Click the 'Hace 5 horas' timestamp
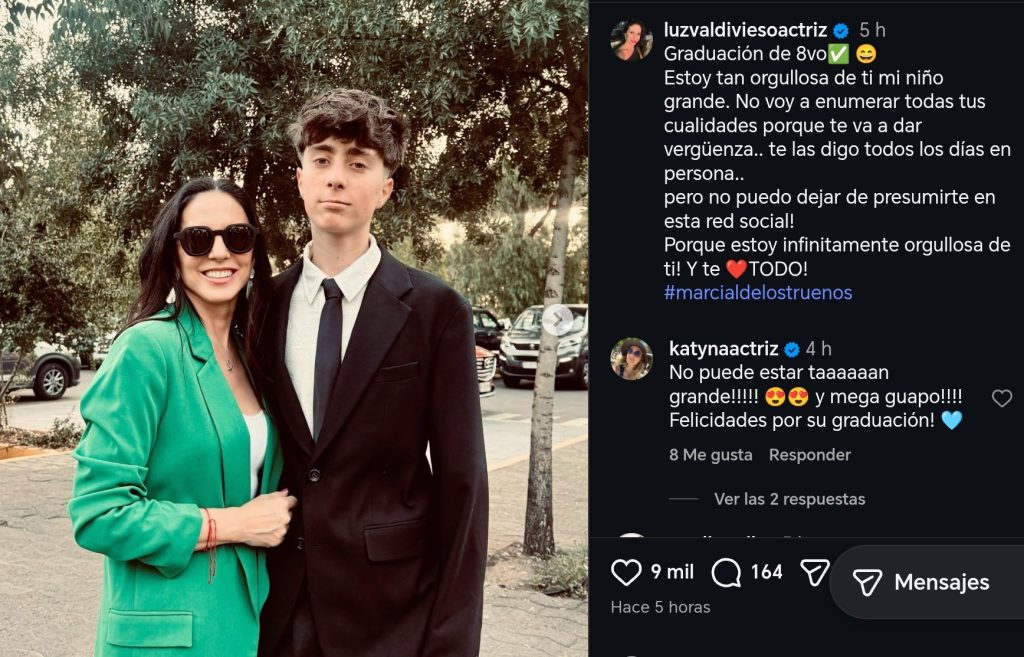The image size is (1024, 657). click(660, 607)
